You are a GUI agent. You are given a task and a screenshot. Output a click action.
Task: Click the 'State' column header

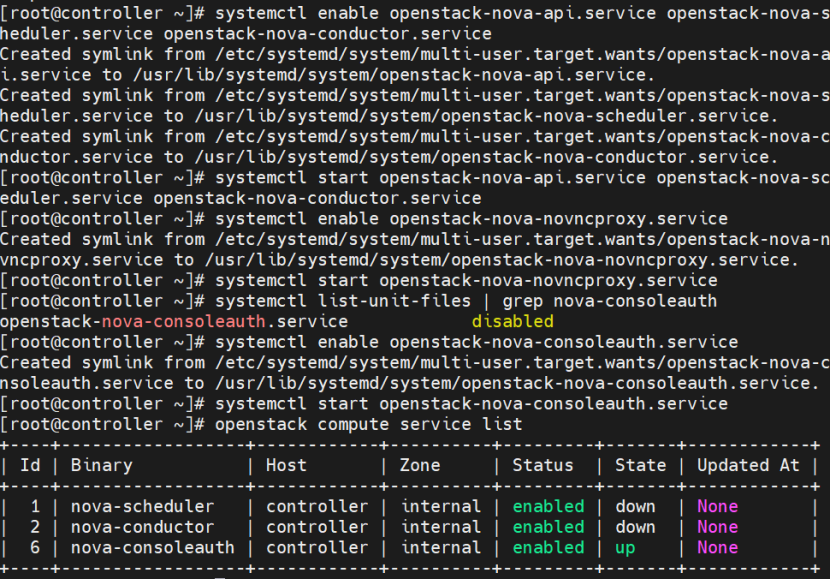(x=640, y=465)
